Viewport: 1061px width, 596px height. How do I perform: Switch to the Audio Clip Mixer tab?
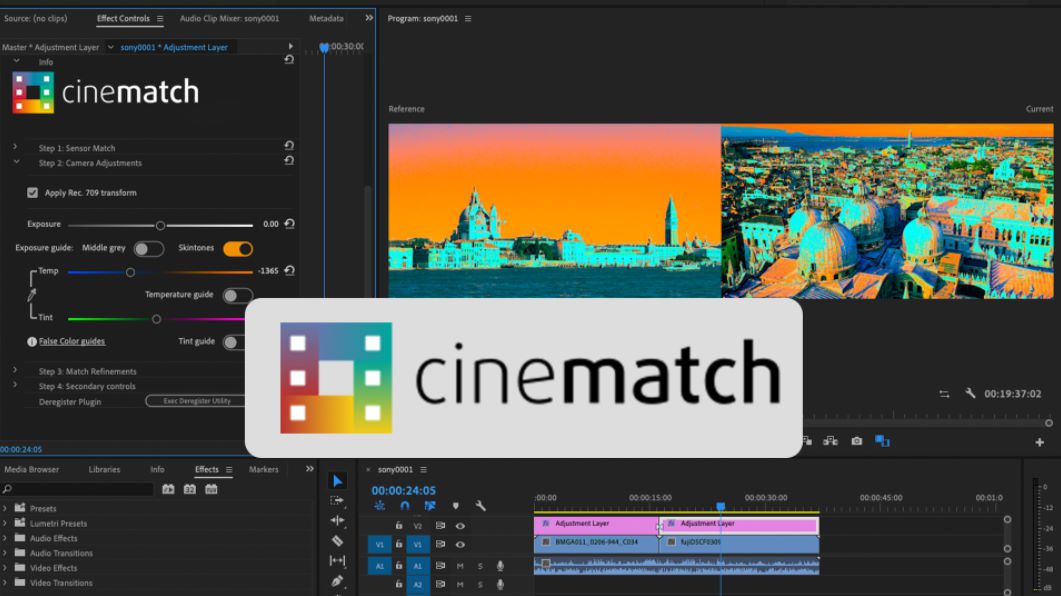(x=229, y=18)
